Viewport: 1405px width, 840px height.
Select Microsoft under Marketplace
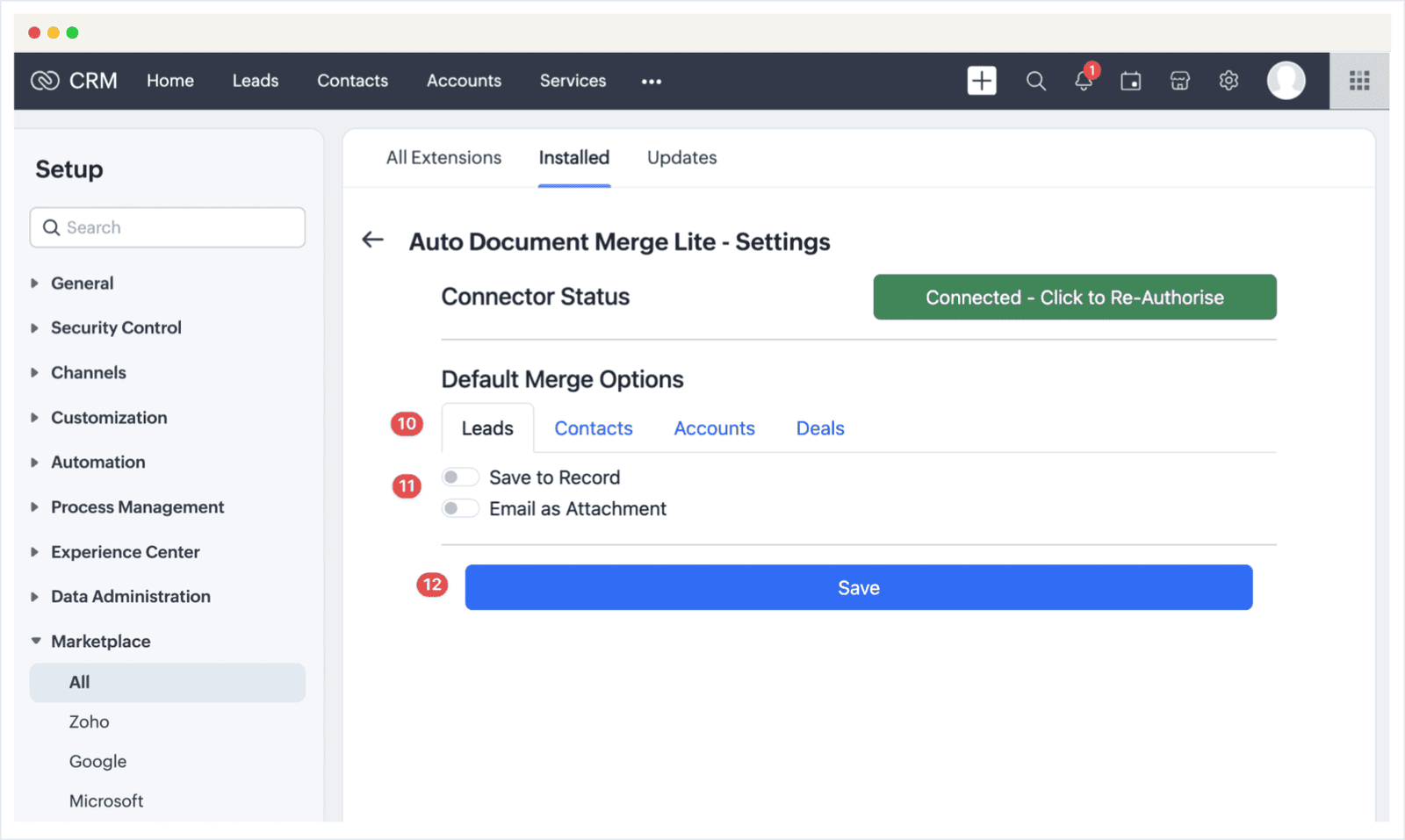[106, 801]
